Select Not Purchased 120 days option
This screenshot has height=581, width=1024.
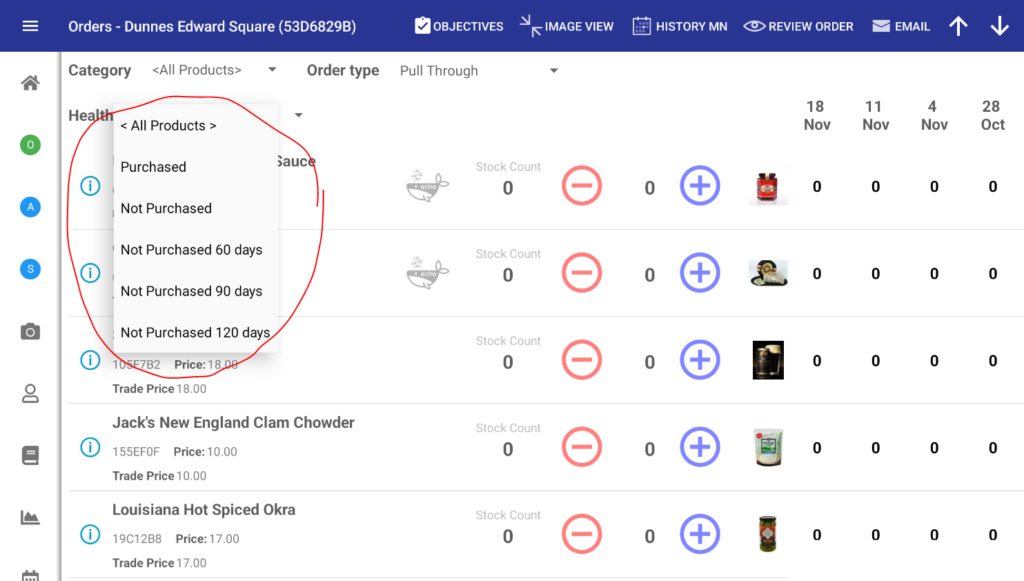tap(195, 333)
